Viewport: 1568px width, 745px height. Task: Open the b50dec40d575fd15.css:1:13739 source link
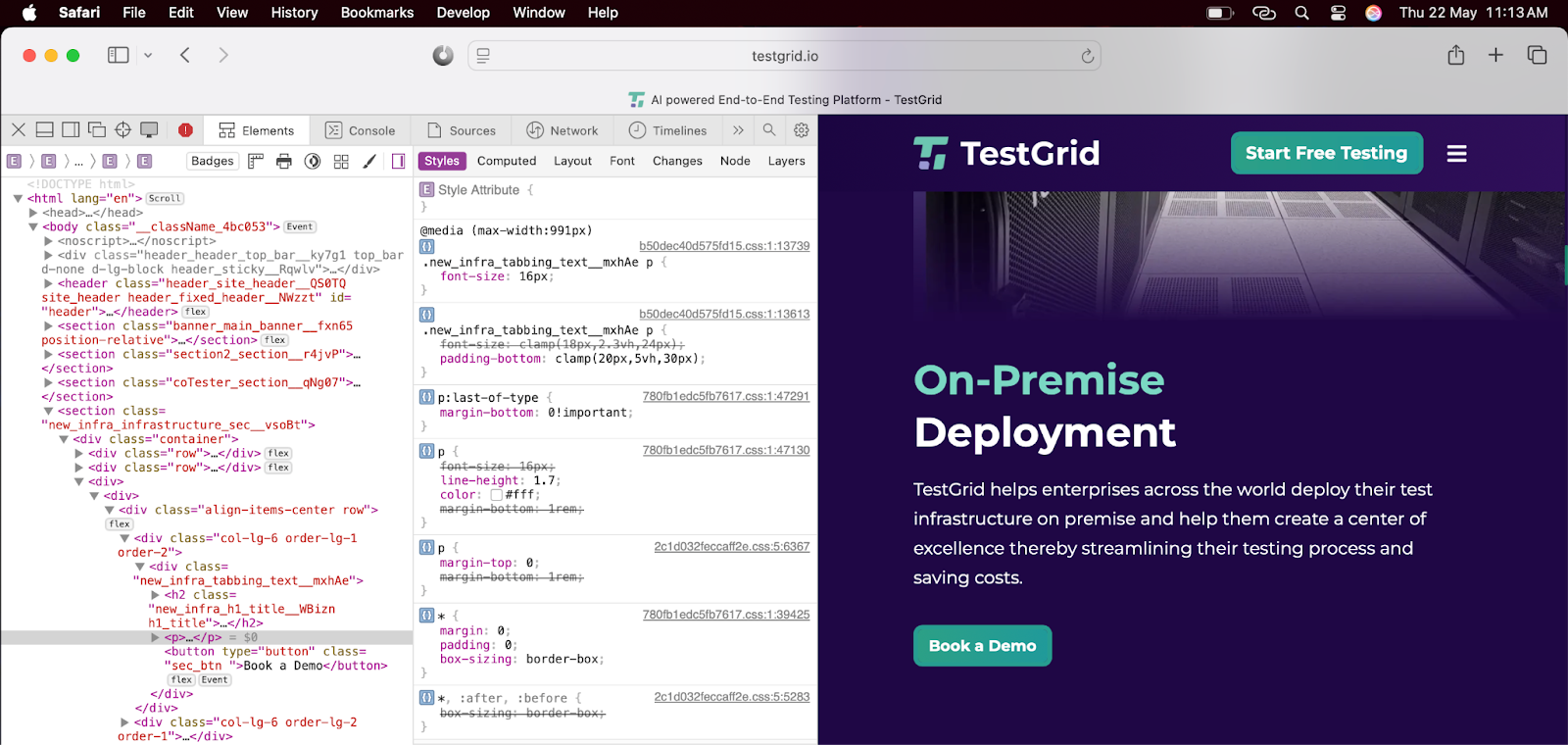[724, 246]
